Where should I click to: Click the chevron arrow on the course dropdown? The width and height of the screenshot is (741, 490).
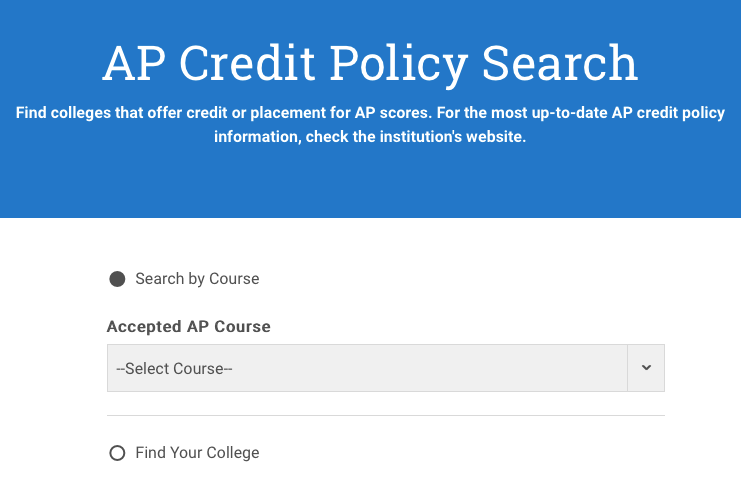click(646, 368)
